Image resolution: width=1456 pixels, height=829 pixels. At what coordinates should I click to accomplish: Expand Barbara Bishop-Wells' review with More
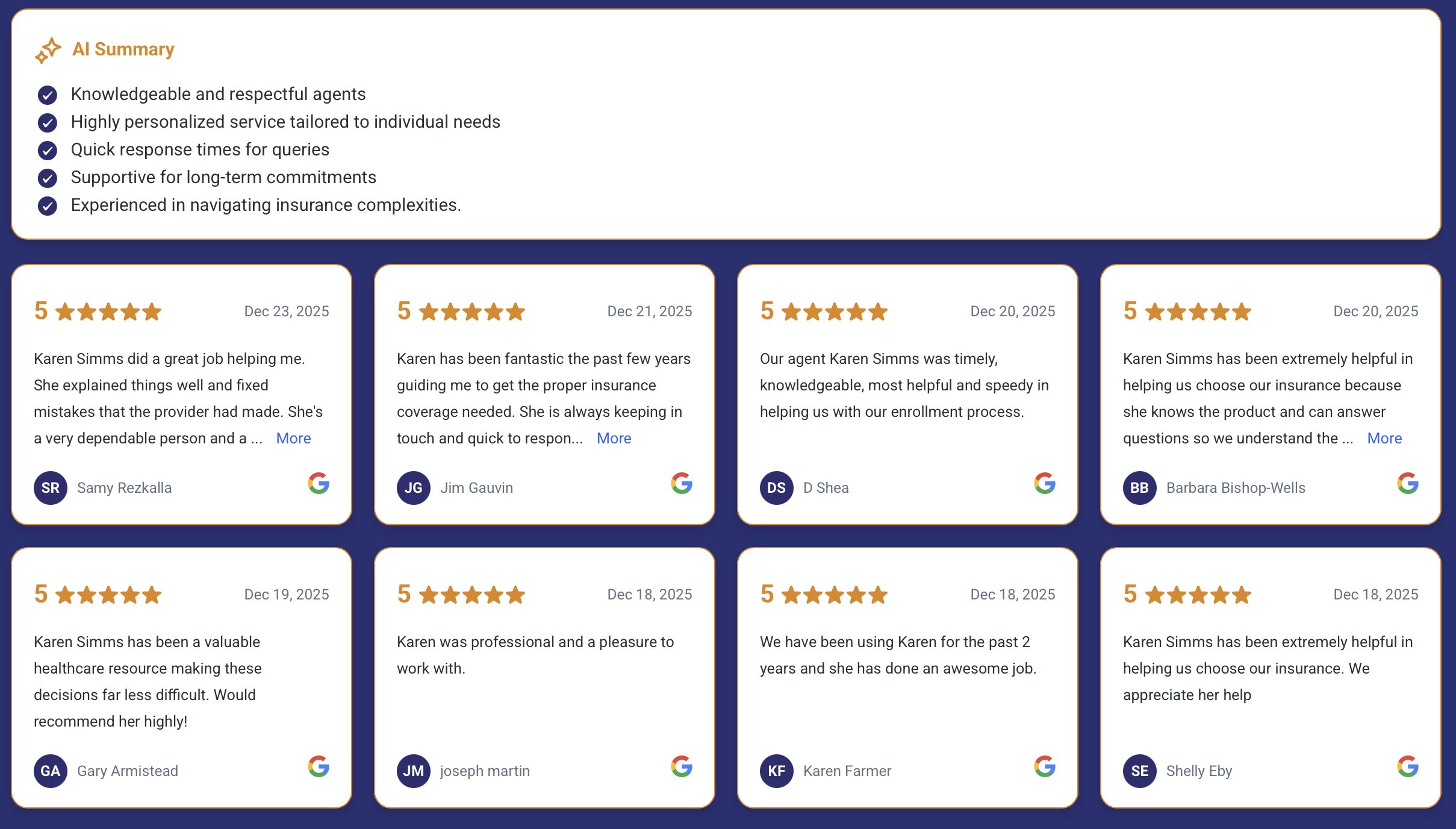1384,438
